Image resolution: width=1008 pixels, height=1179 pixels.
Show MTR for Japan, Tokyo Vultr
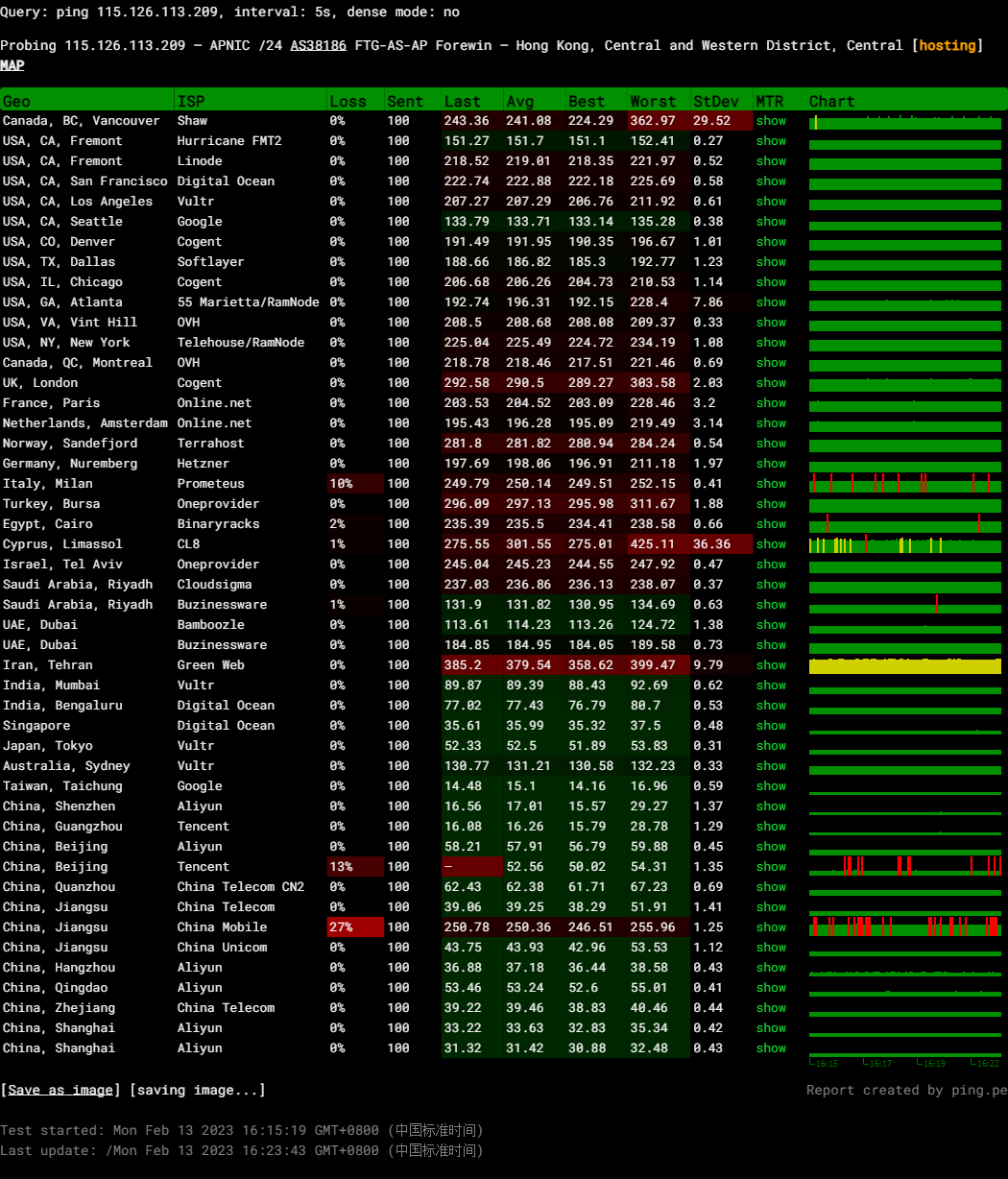click(x=771, y=746)
